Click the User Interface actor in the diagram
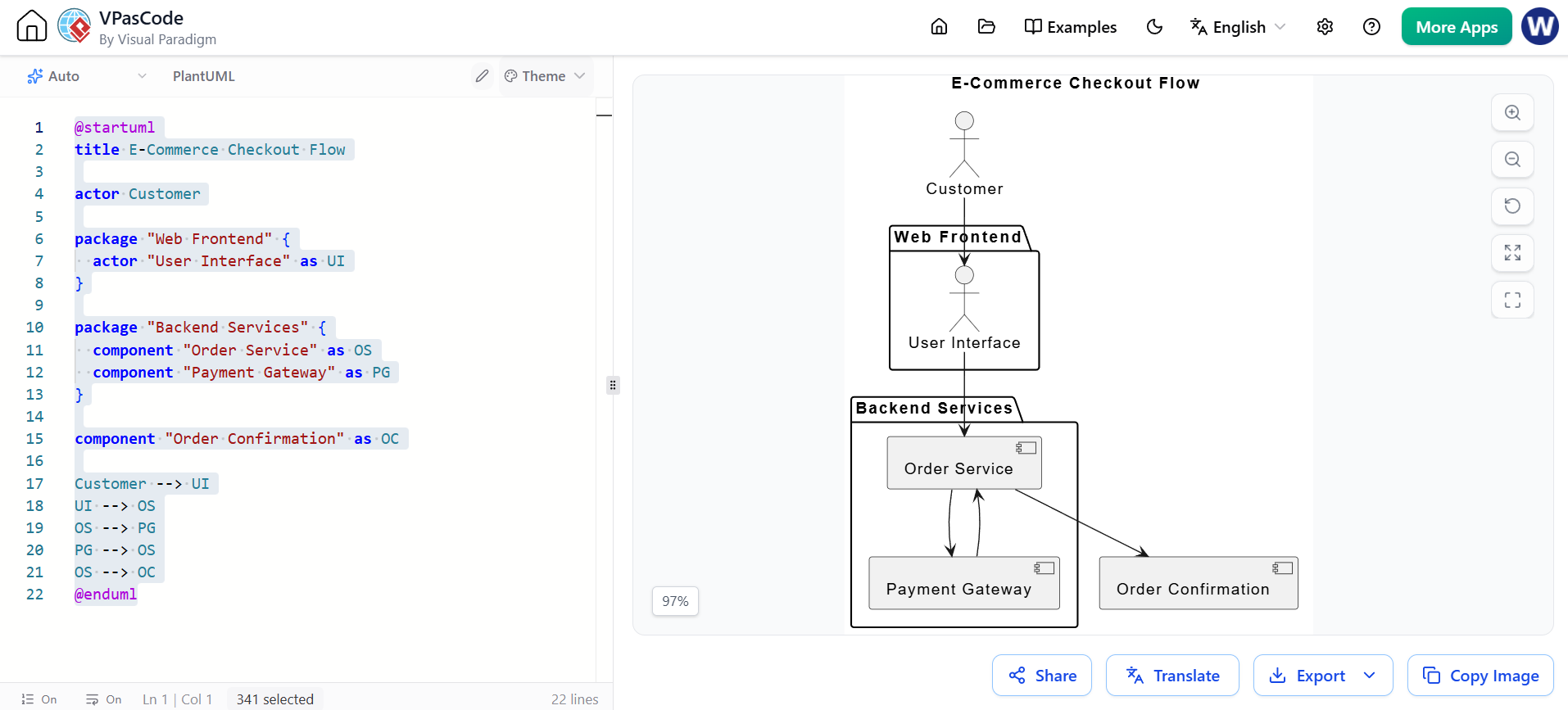This screenshot has width=1568, height=710. point(964,309)
